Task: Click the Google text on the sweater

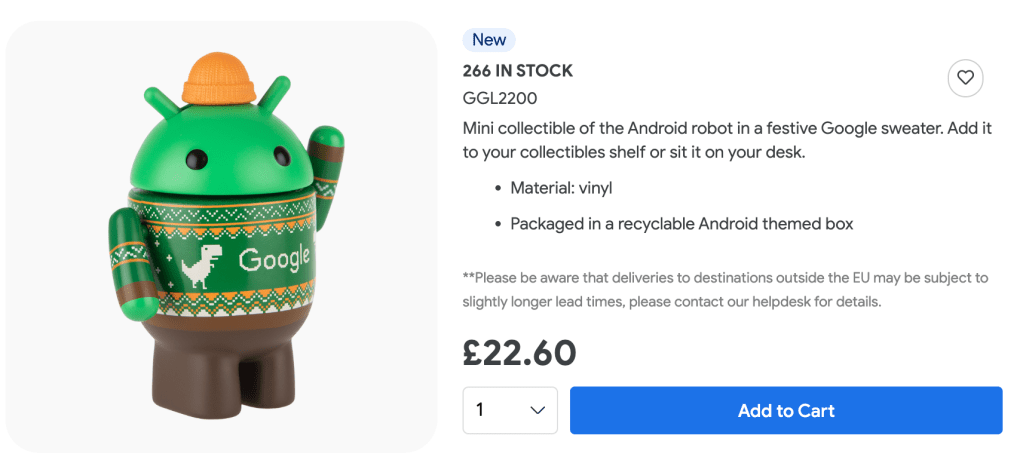Action: (x=274, y=260)
